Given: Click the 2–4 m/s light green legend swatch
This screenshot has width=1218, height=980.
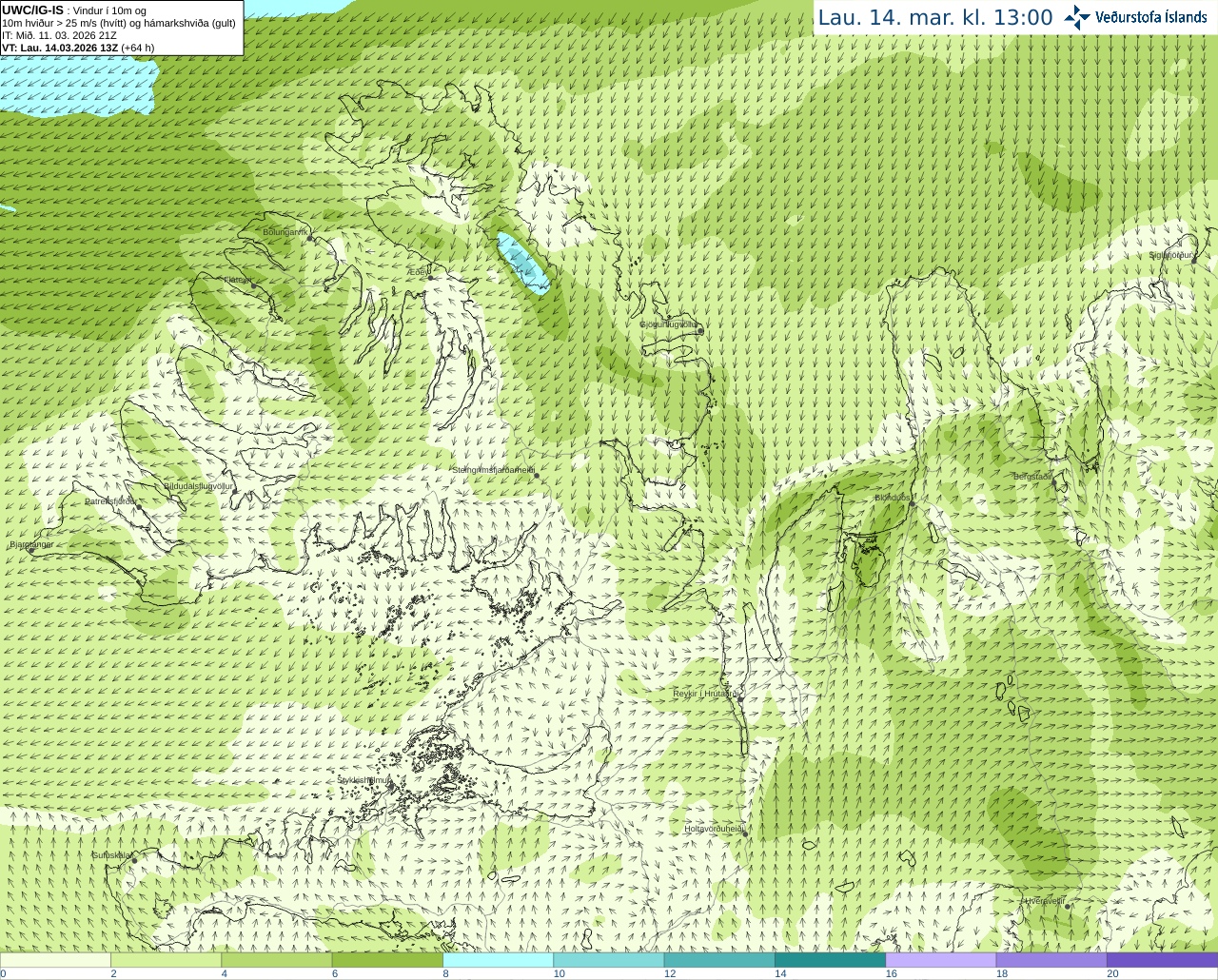Looking at the screenshot, I should click(167, 960).
